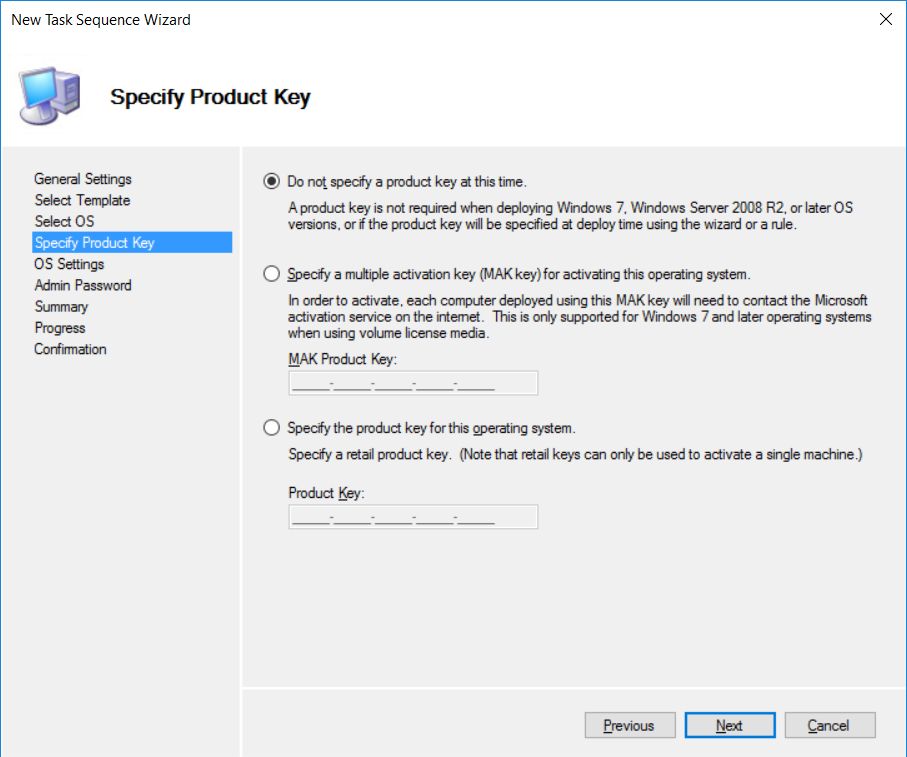The image size is (907, 757).
Task: Click the 'Specify Product Key' page heading
Action: 210,97
